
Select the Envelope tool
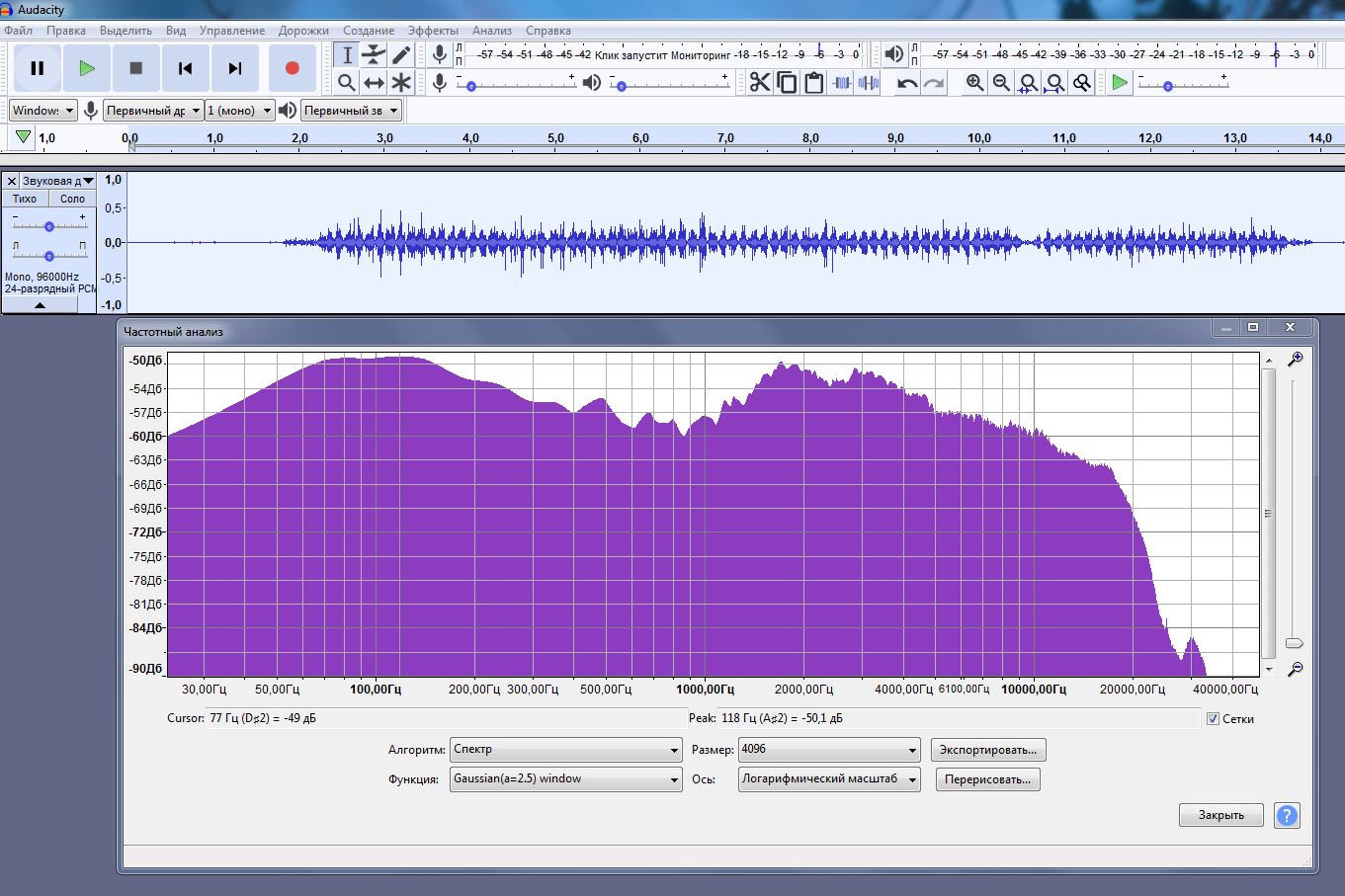click(374, 54)
